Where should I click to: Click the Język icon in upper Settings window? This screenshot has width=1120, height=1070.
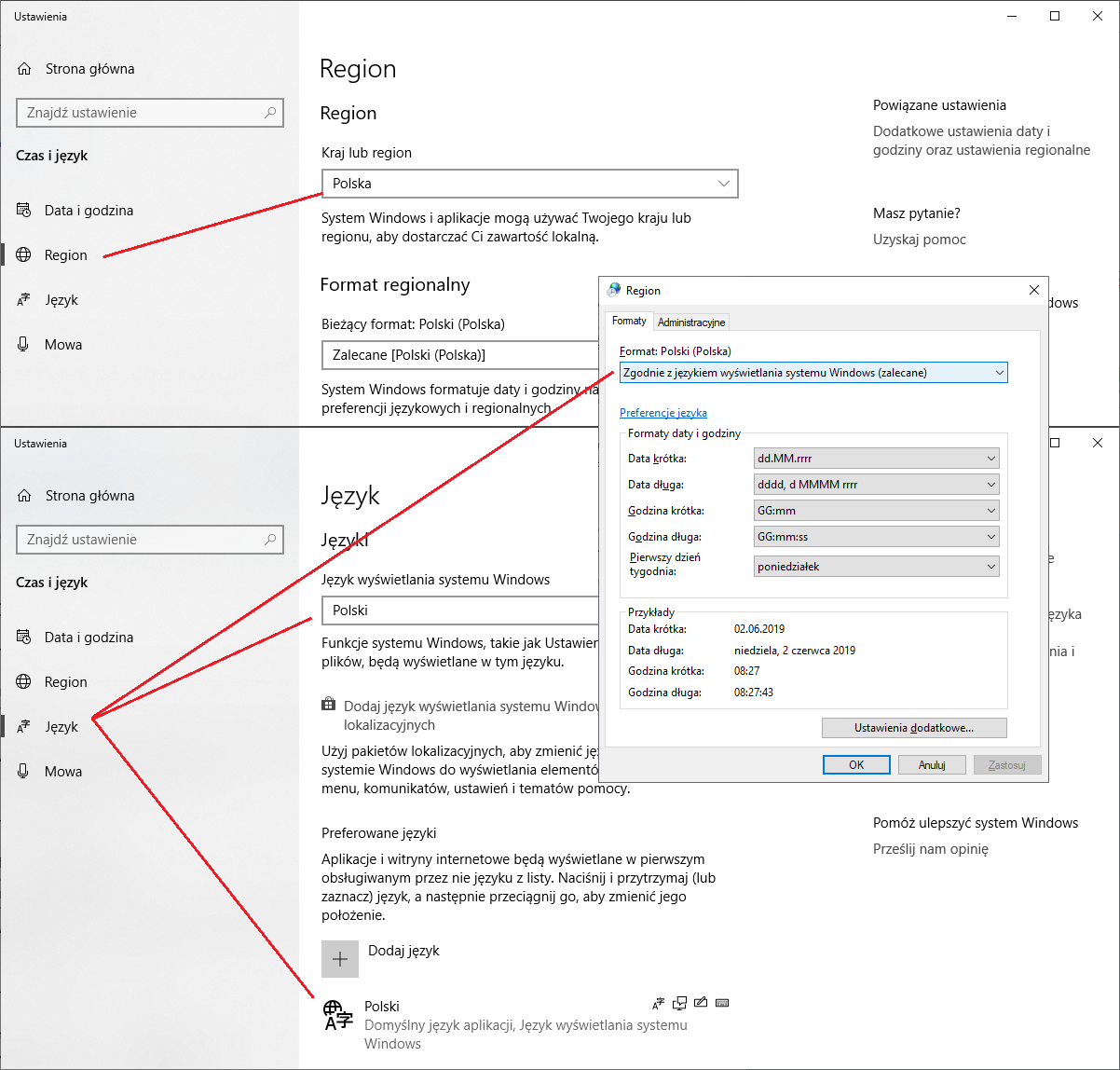click(24, 300)
